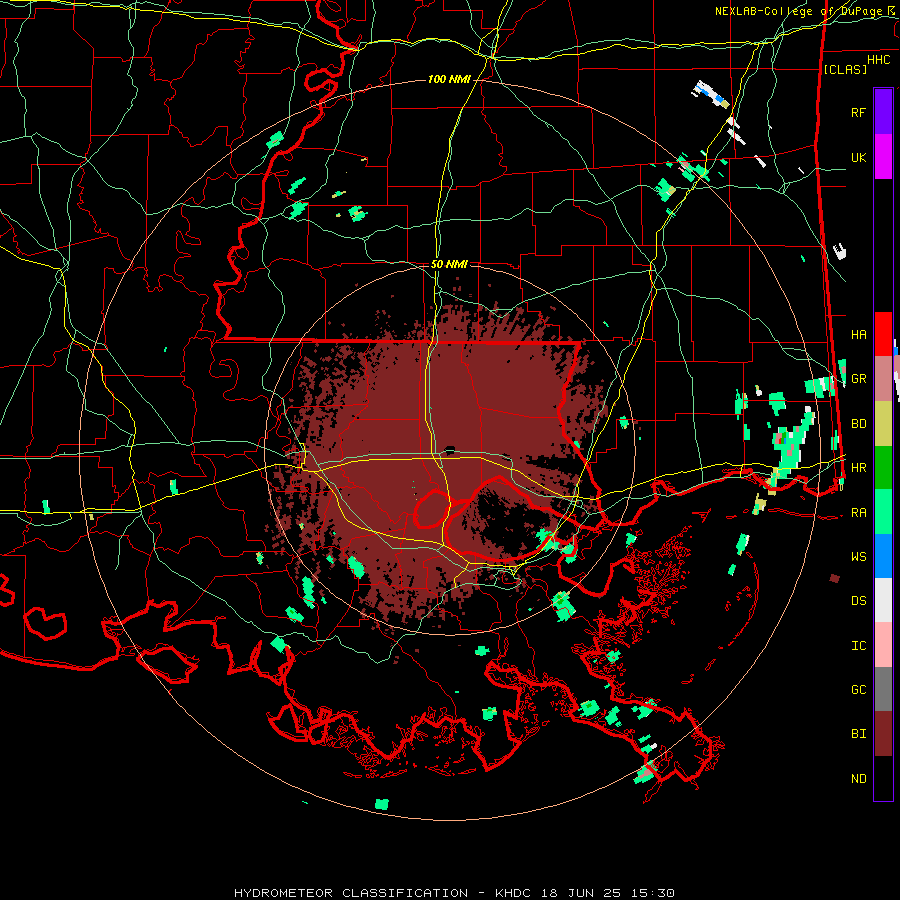
Task: Click the 'RF' legend label
Action: coord(858,112)
